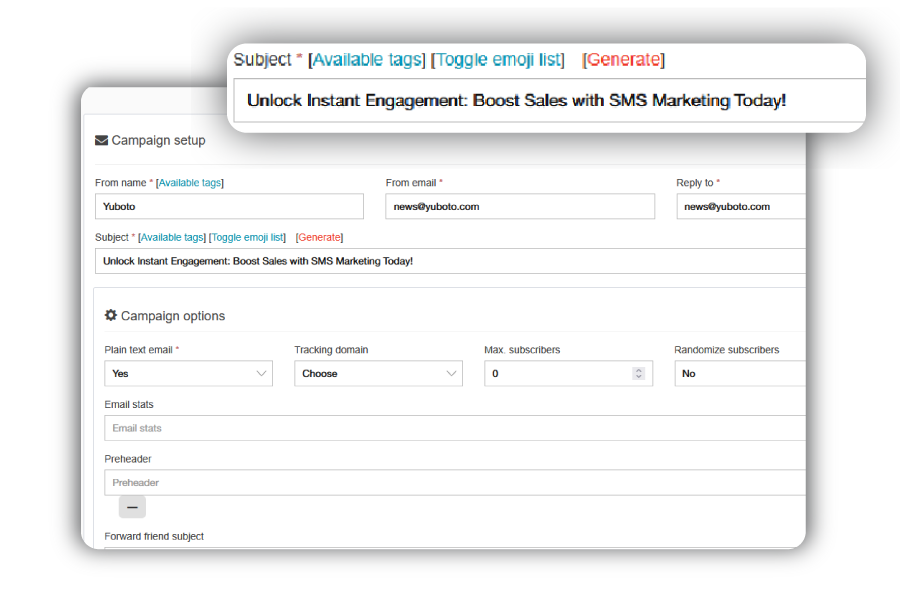Focus the Subject field in the campaign form
The height and width of the screenshot is (601, 900).
450,261
